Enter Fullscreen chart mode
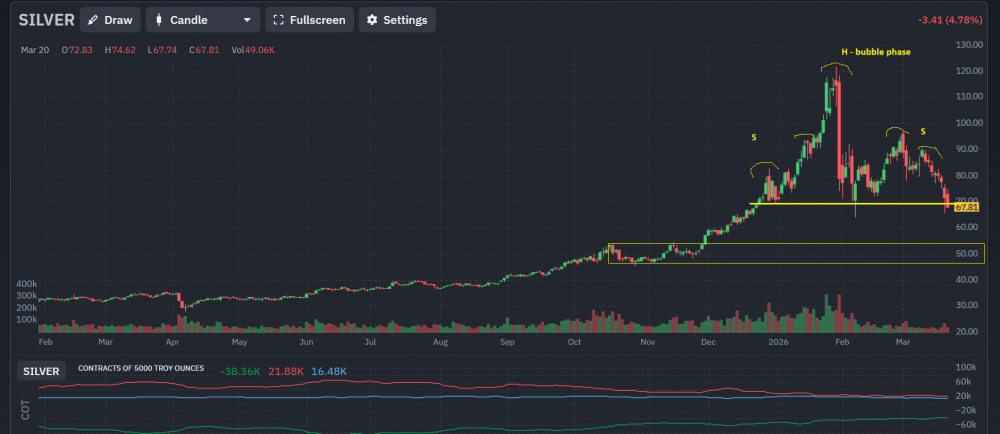The height and width of the screenshot is (434, 1000). [x=309, y=20]
